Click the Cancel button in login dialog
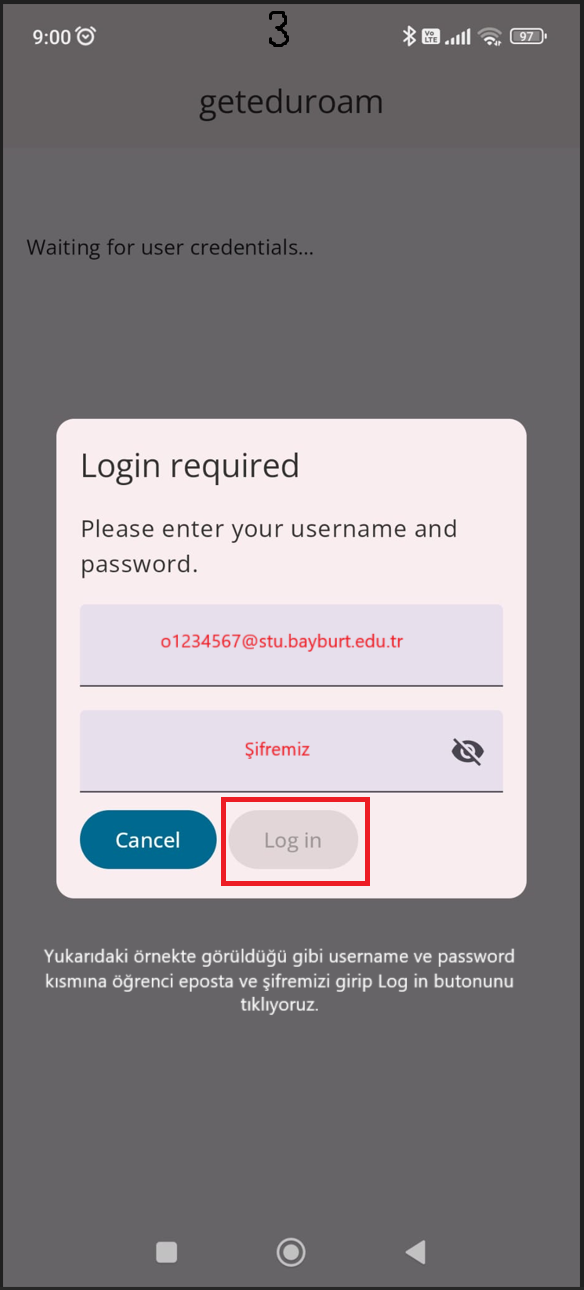This screenshot has width=584, height=1290. click(148, 840)
